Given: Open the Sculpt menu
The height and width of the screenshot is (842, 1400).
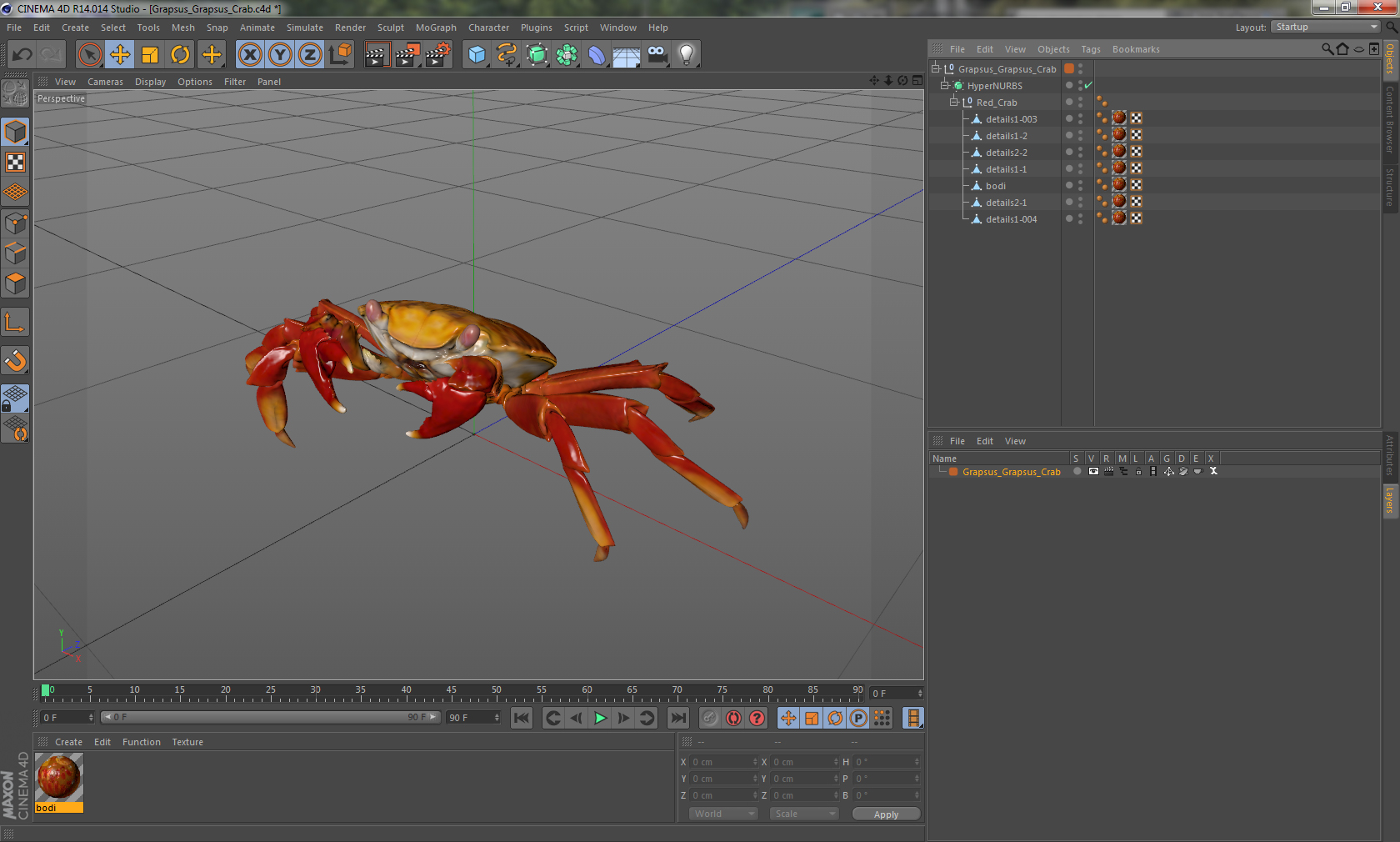Looking at the screenshot, I should (390, 28).
